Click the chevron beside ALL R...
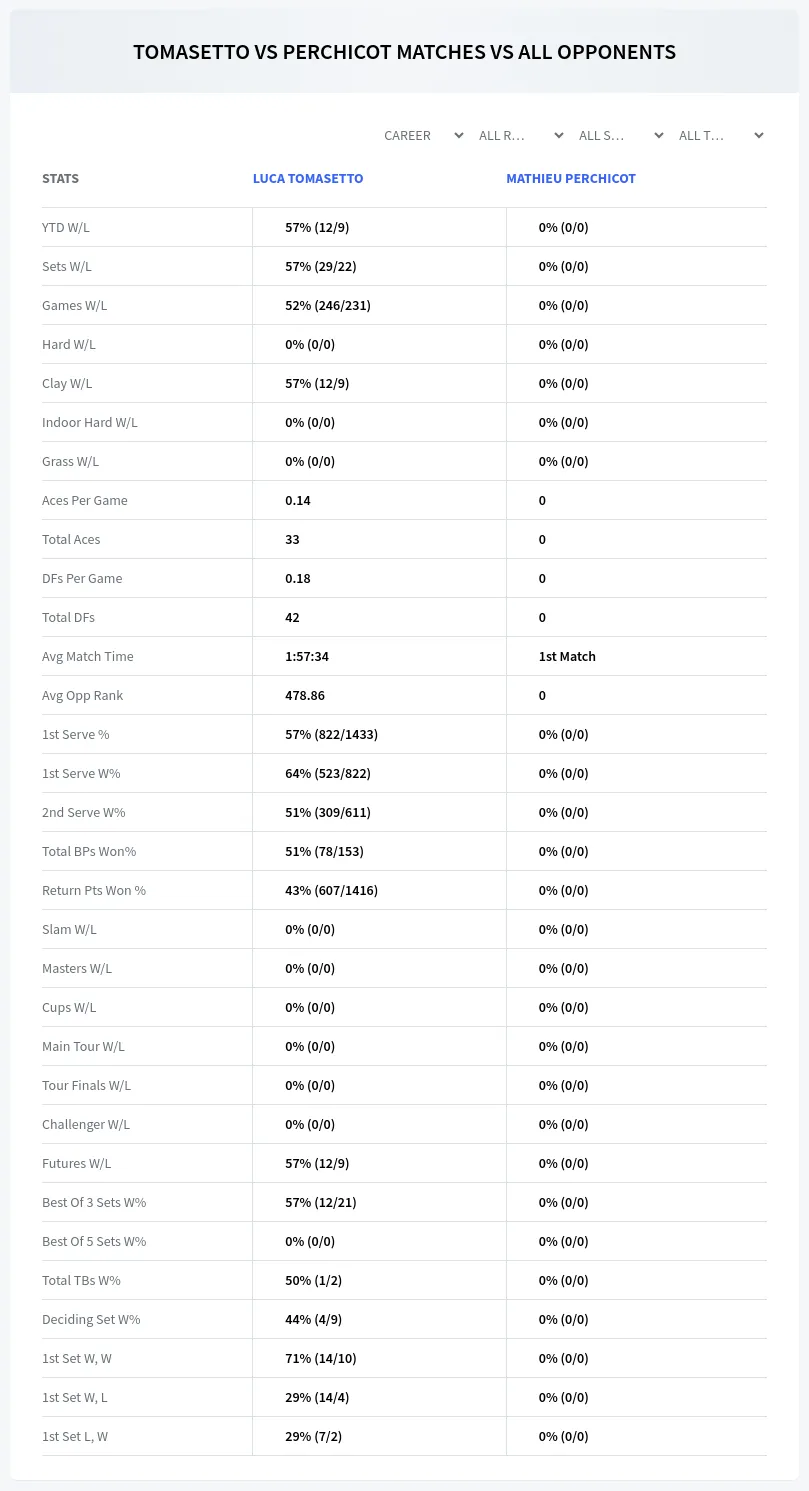Image resolution: width=809 pixels, height=1491 pixels. coord(558,136)
